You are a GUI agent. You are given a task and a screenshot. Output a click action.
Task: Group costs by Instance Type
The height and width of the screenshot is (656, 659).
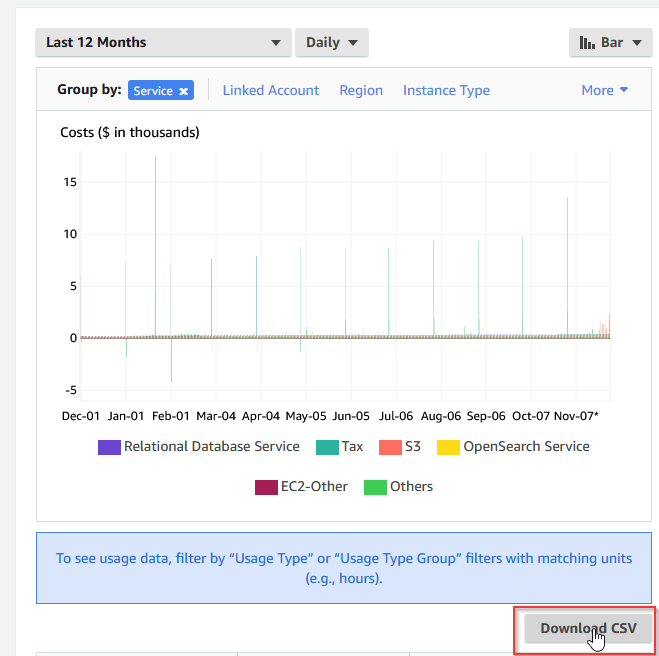pos(446,90)
